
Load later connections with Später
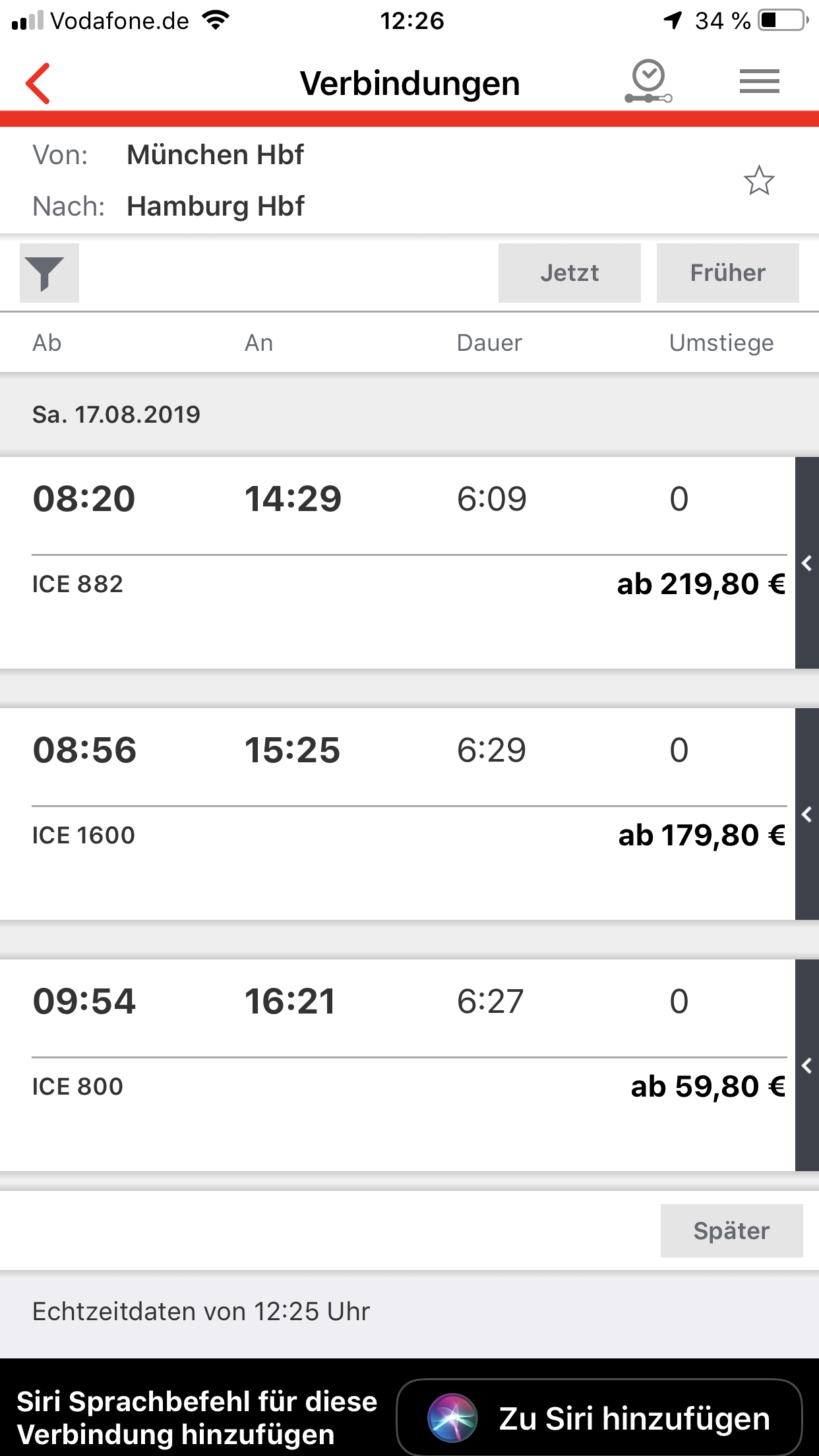(x=731, y=1230)
